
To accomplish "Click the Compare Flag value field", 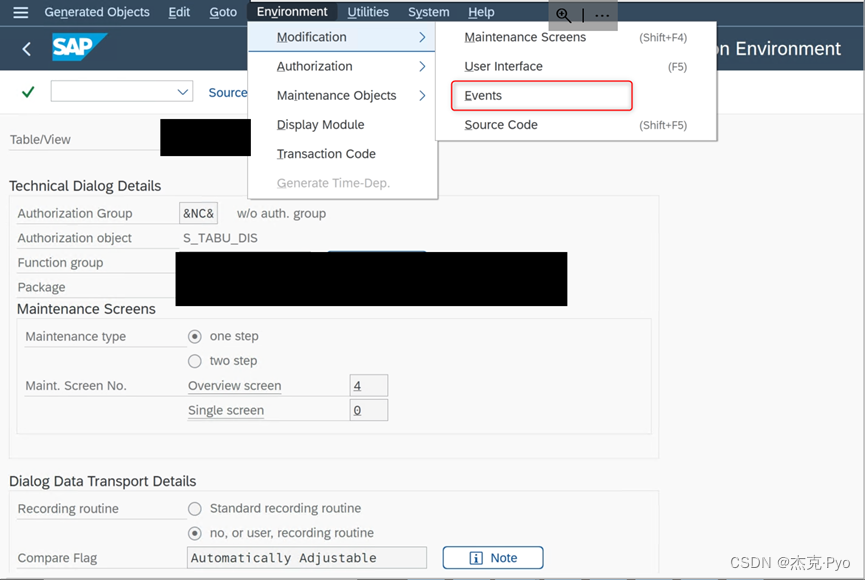I will click(x=306, y=558).
